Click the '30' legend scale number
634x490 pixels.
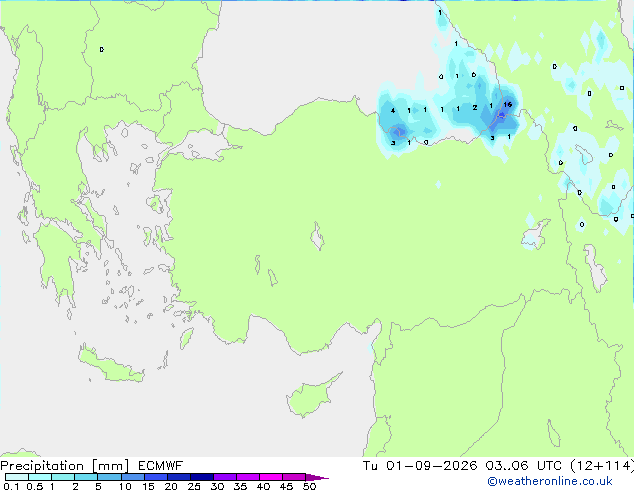point(217,486)
